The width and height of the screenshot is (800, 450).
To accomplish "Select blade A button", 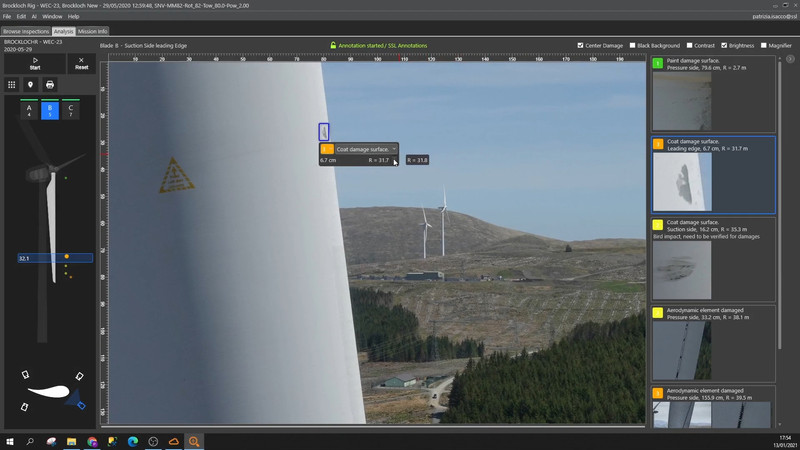I will (x=29, y=110).
